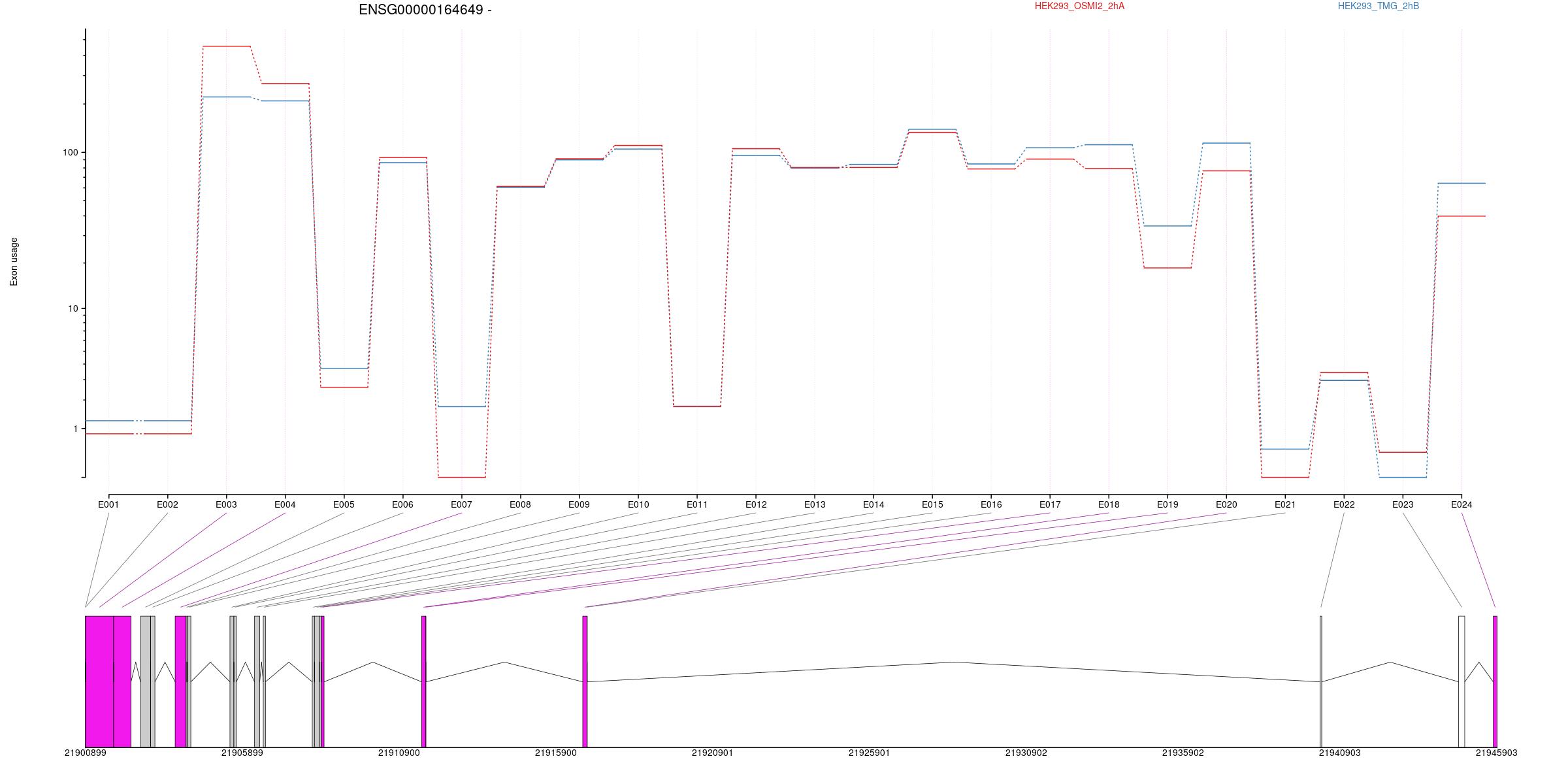This screenshot has height=784, width=1568.
Task: Click the red E019 usage line segment
Action: tap(1168, 268)
